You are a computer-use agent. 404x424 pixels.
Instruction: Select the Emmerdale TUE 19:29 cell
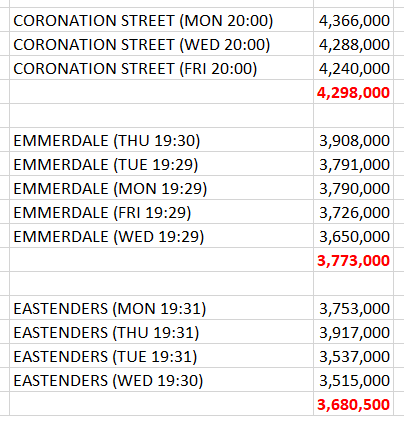[161, 164]
